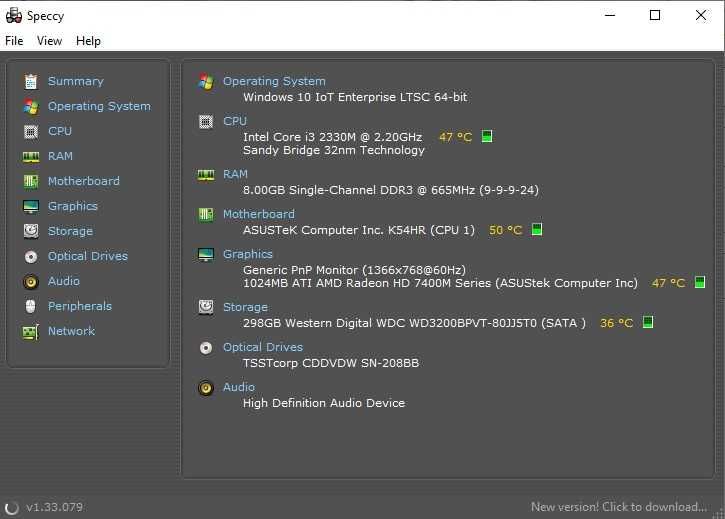Click version label v1.33.079 in status bar
The image size is (725, 519).
tap(55, 507)
